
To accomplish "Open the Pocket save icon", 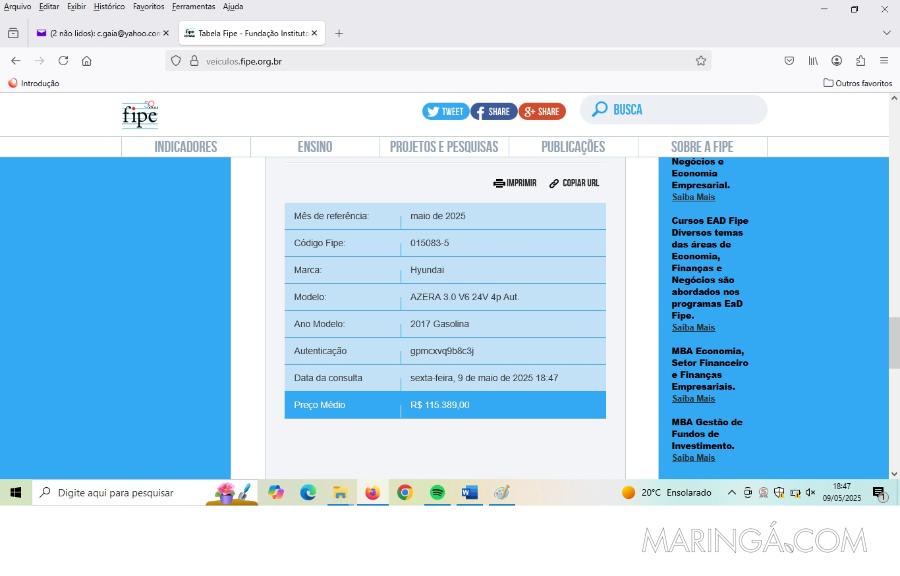I will (x=789, y=61).
